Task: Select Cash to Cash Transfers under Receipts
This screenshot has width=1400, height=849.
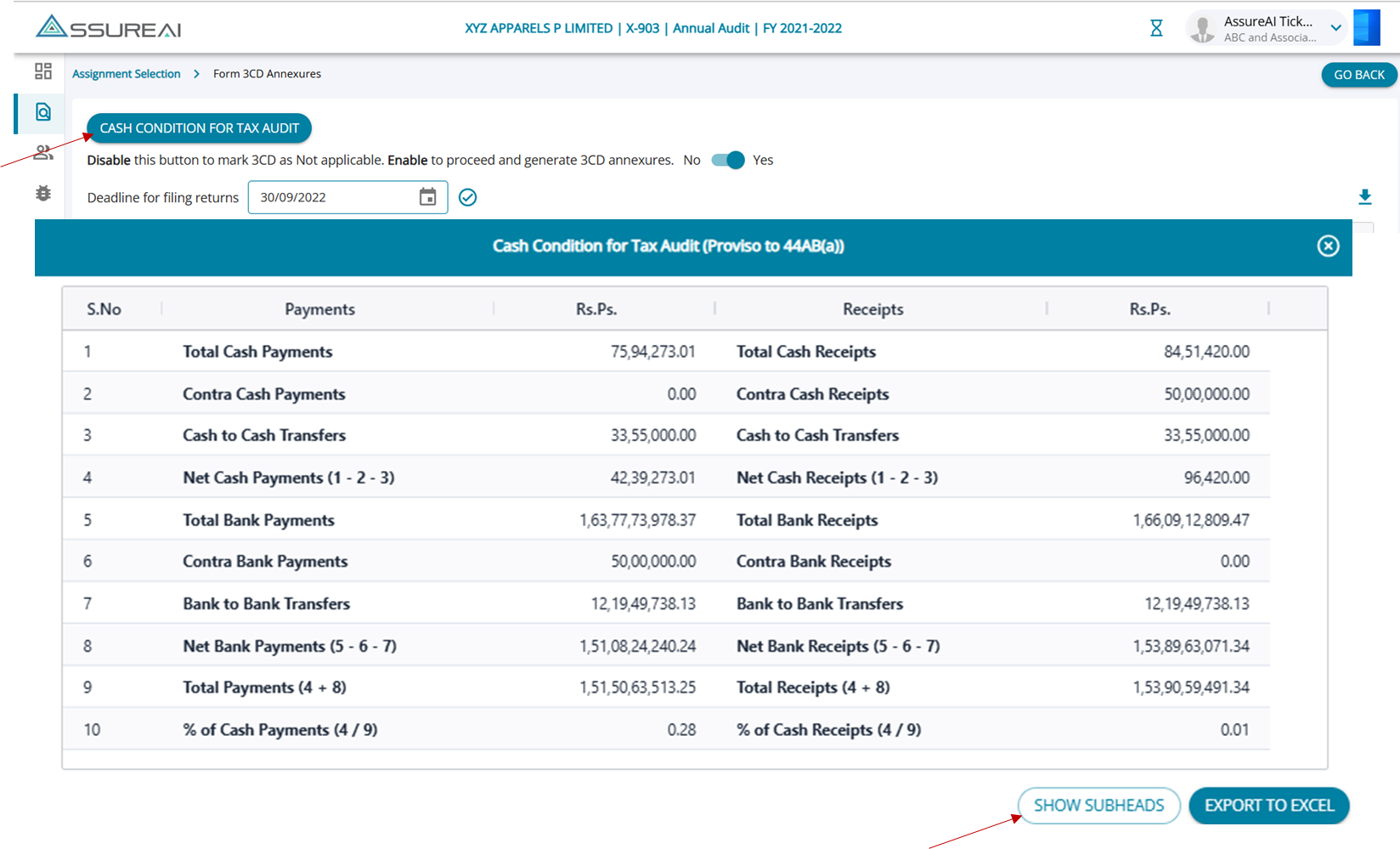Action: 817,435
